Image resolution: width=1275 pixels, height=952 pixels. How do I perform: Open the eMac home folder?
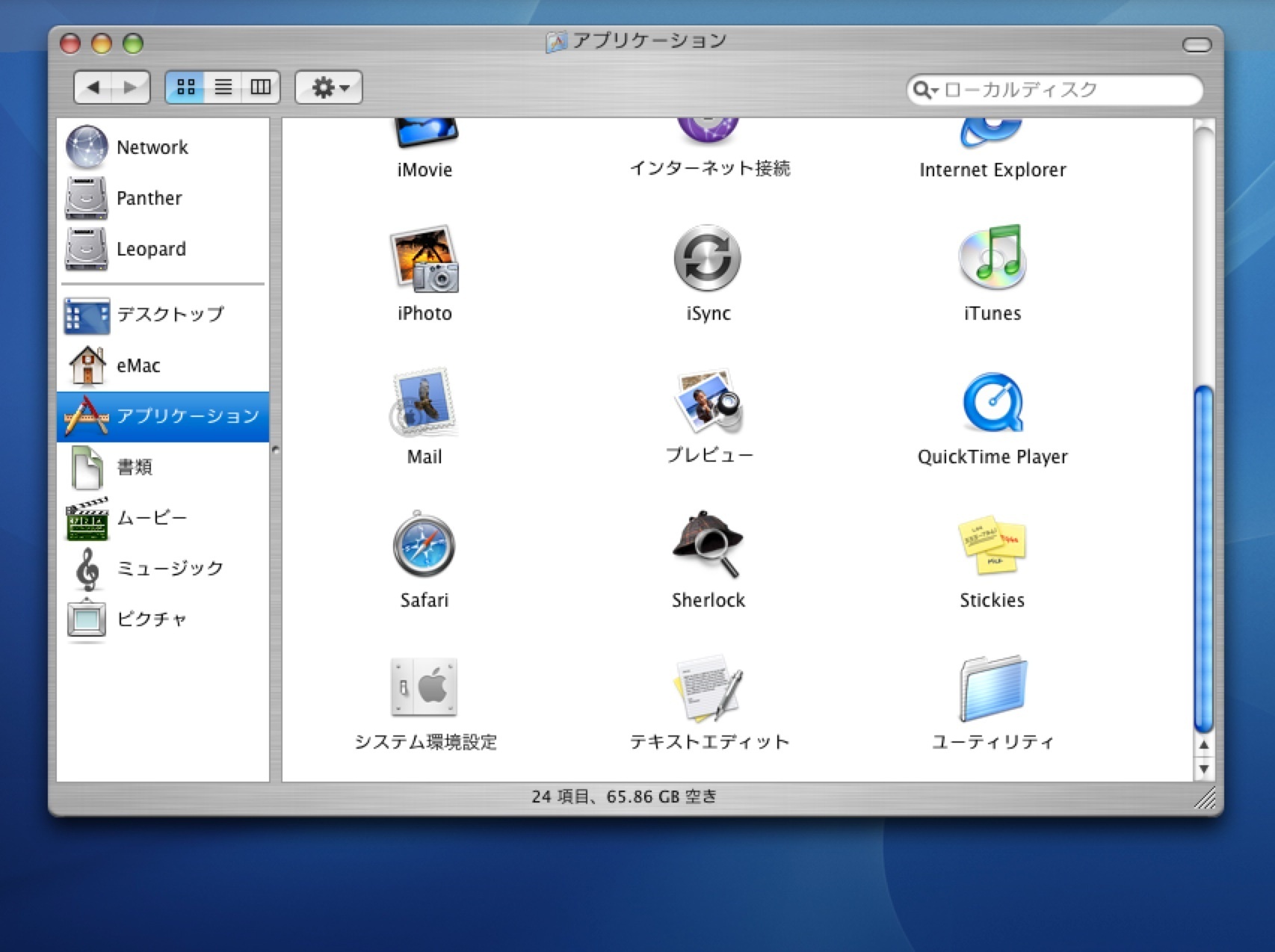click(x=163, y=365)
